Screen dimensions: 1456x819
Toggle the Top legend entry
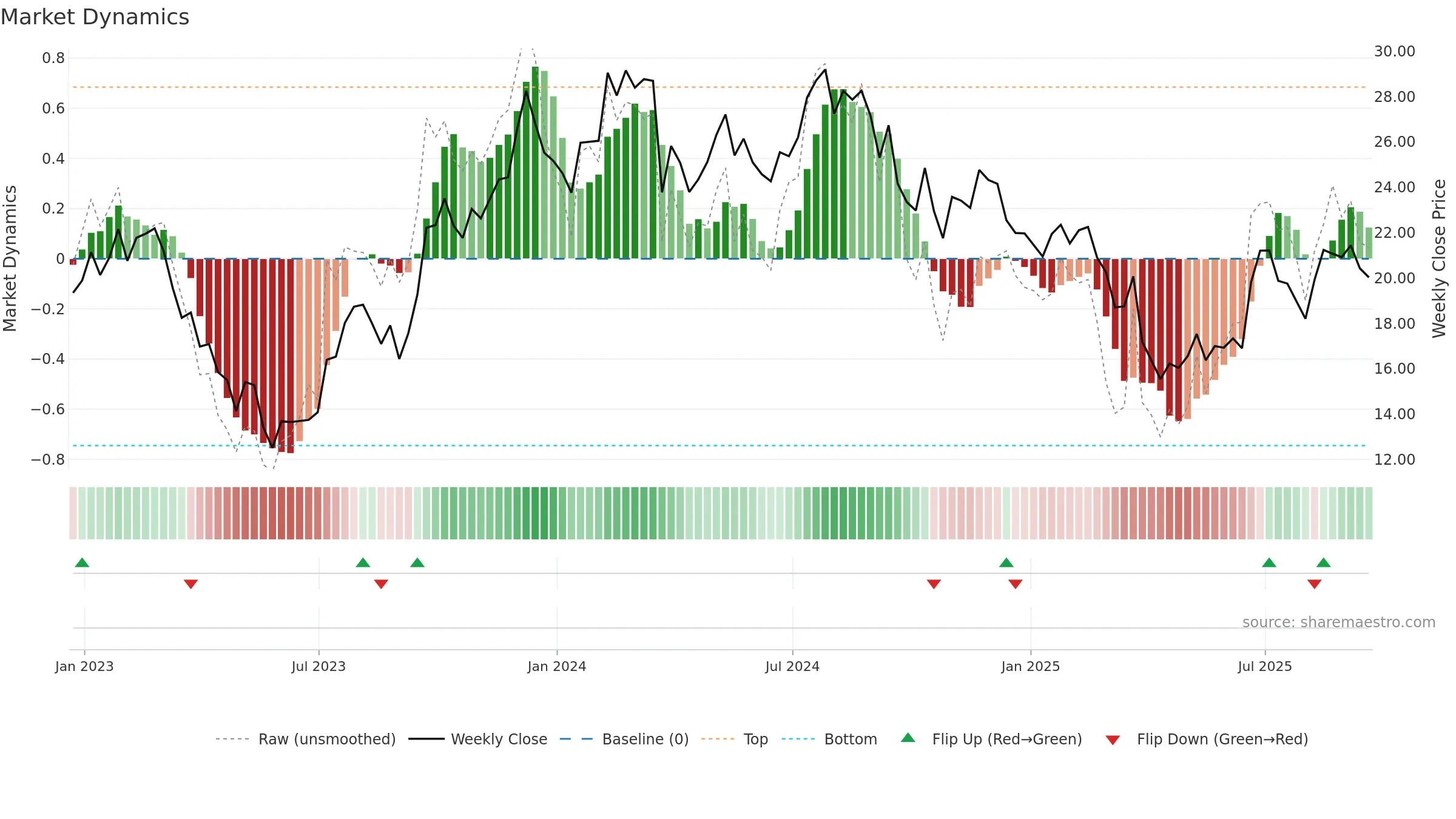tap(734, 739)
